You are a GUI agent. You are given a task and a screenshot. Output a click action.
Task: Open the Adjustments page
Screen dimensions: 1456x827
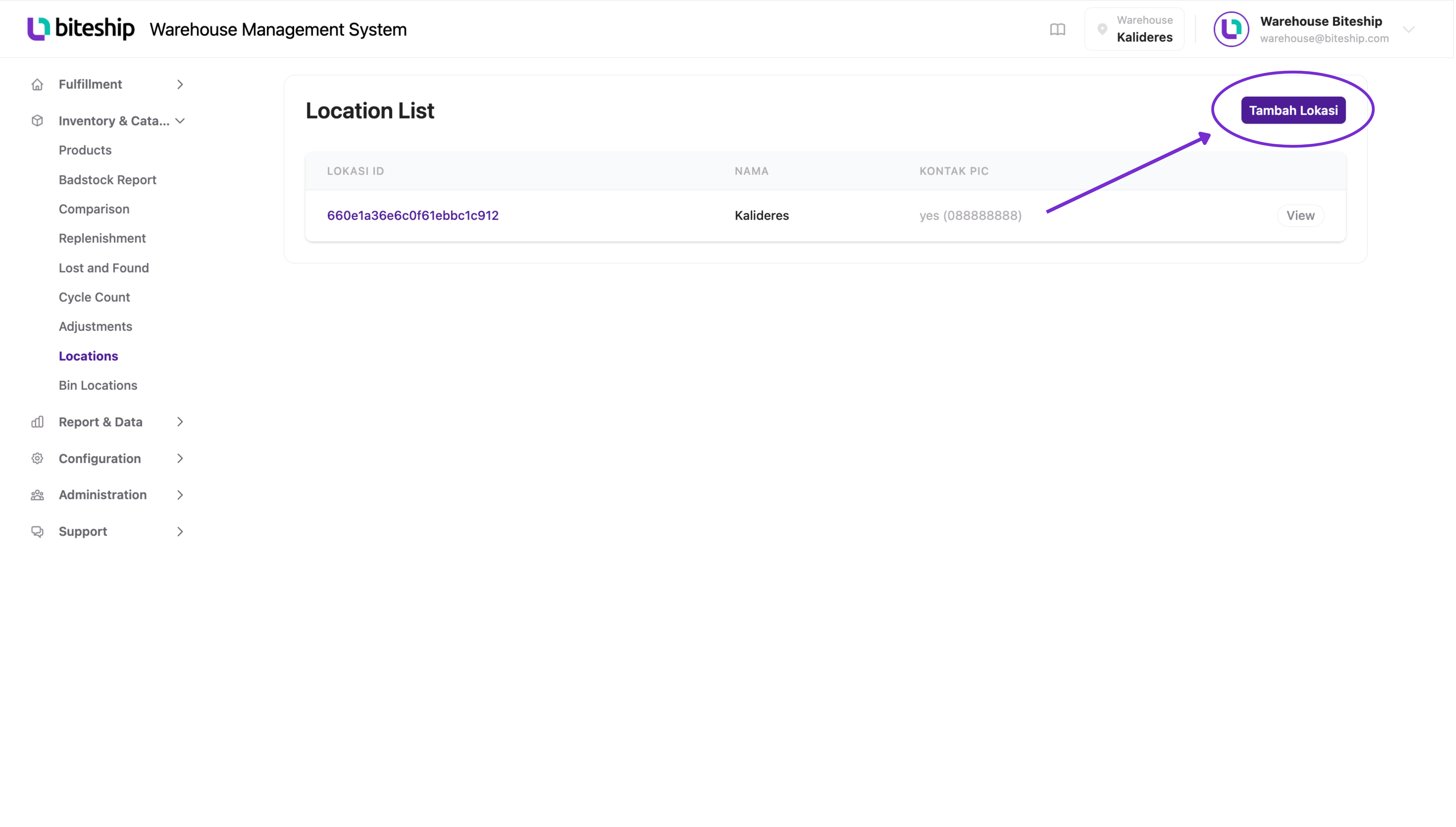click(x=95, y=327)
